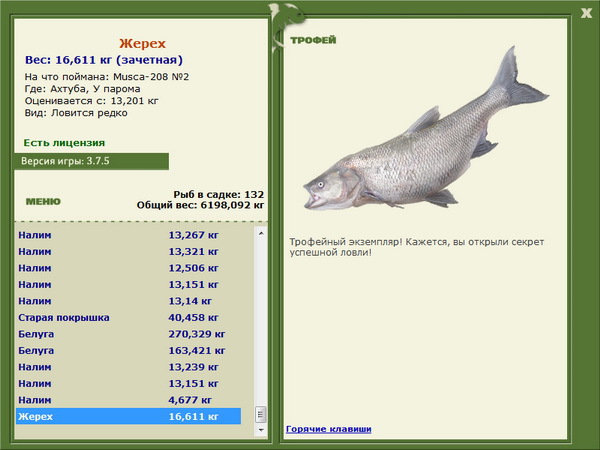Close the window with the X button

[x=586, y=13]
